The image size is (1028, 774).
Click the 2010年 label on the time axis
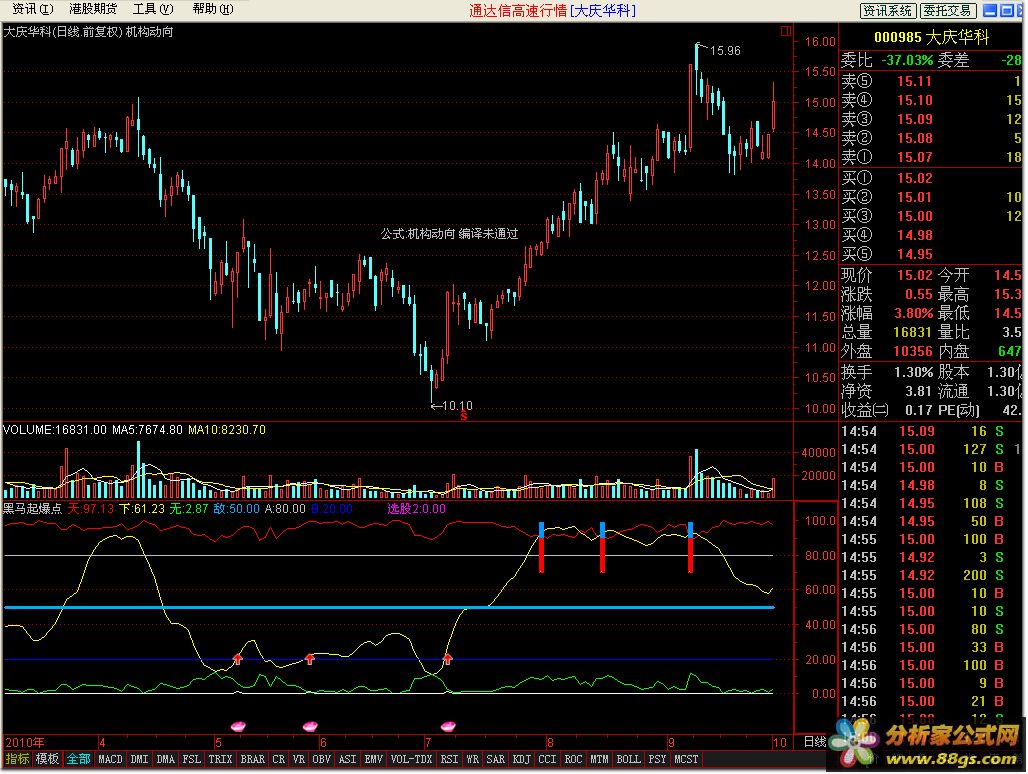click(24, 743)
